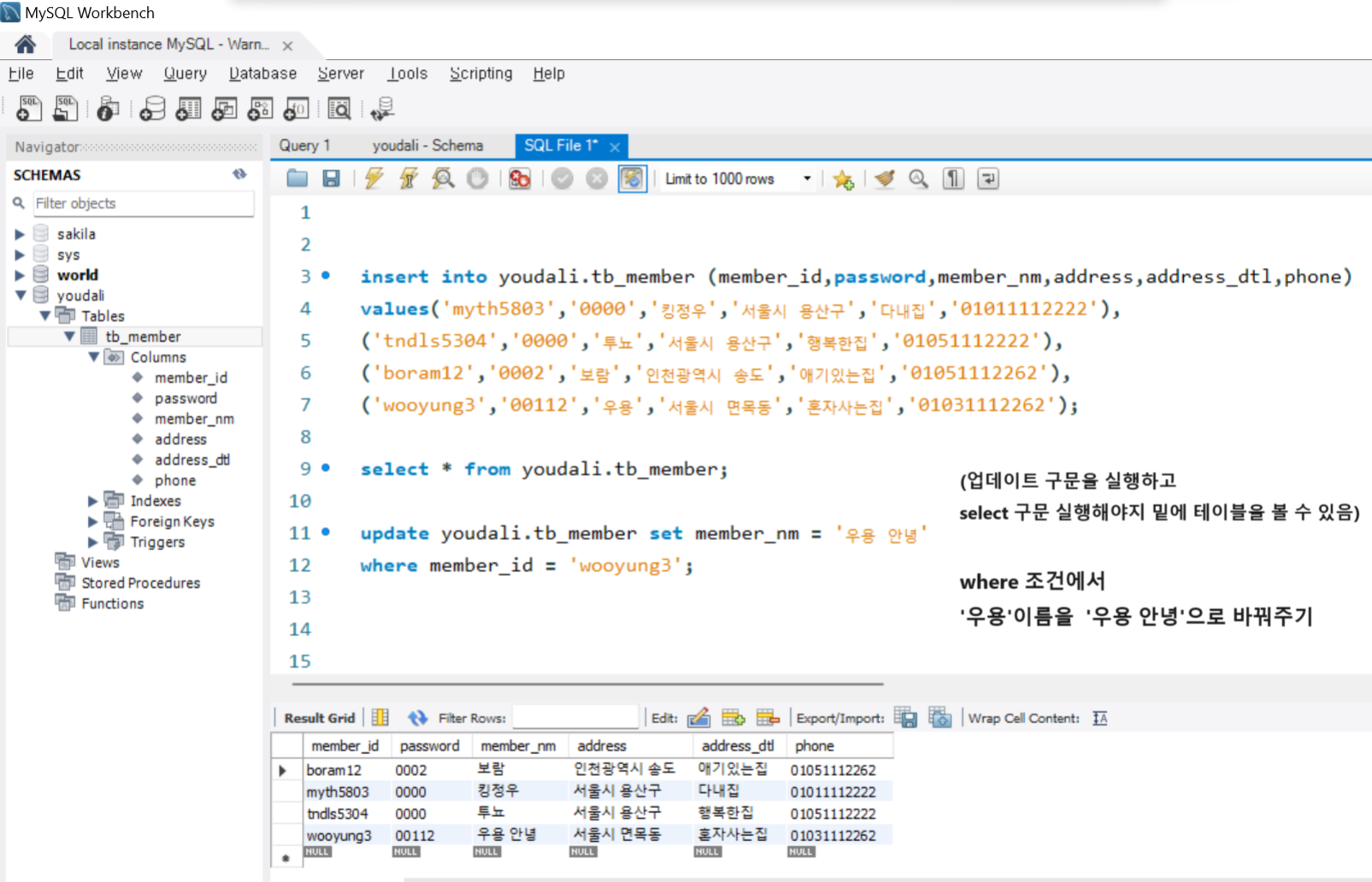Image resolution: width=1372 pixels, height=882 pixels.
Task: Create a new schema
Action: pos(152,109)
